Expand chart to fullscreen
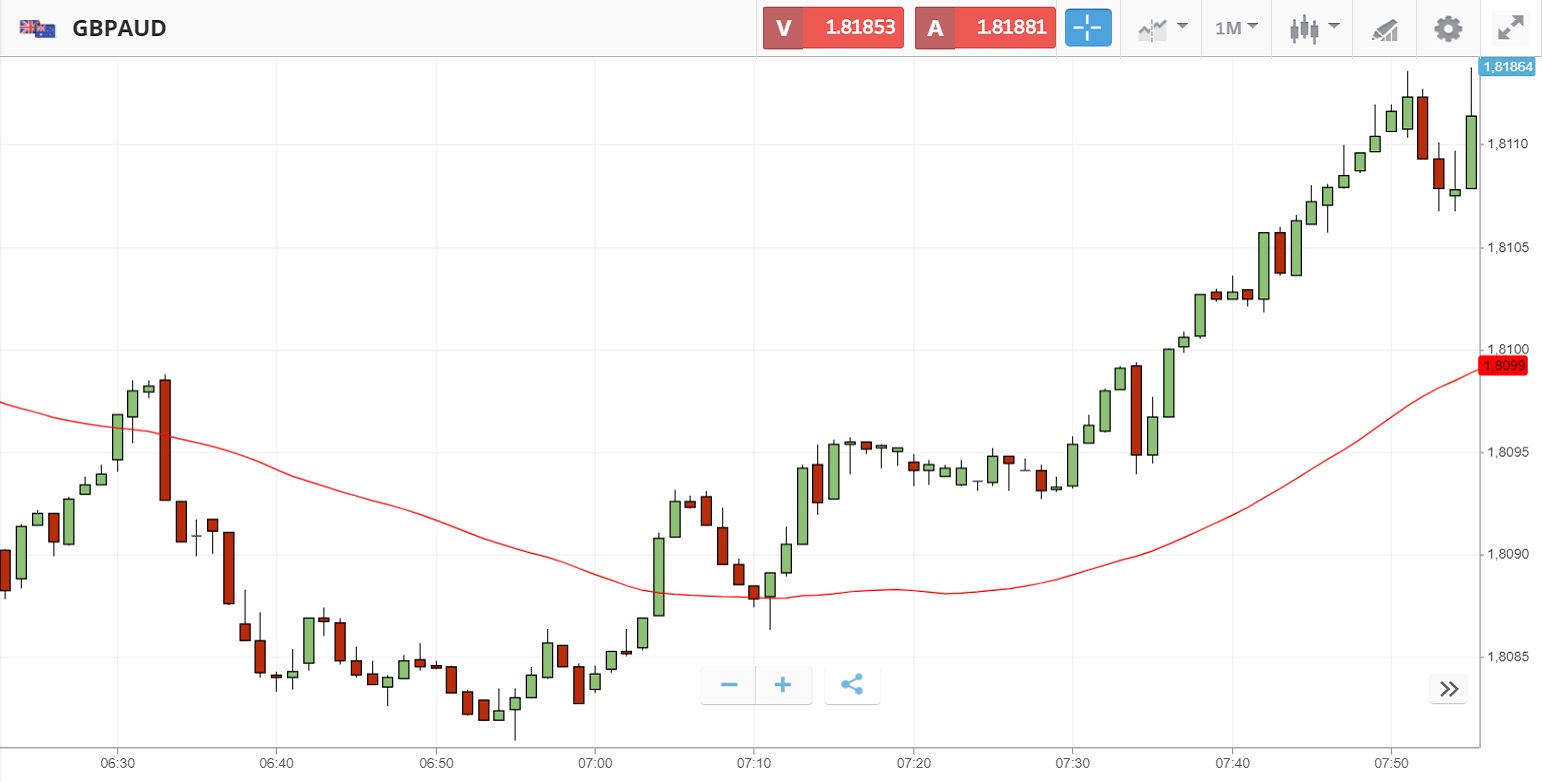This screenshot has width=1542, height=782. coord(1509,28)
